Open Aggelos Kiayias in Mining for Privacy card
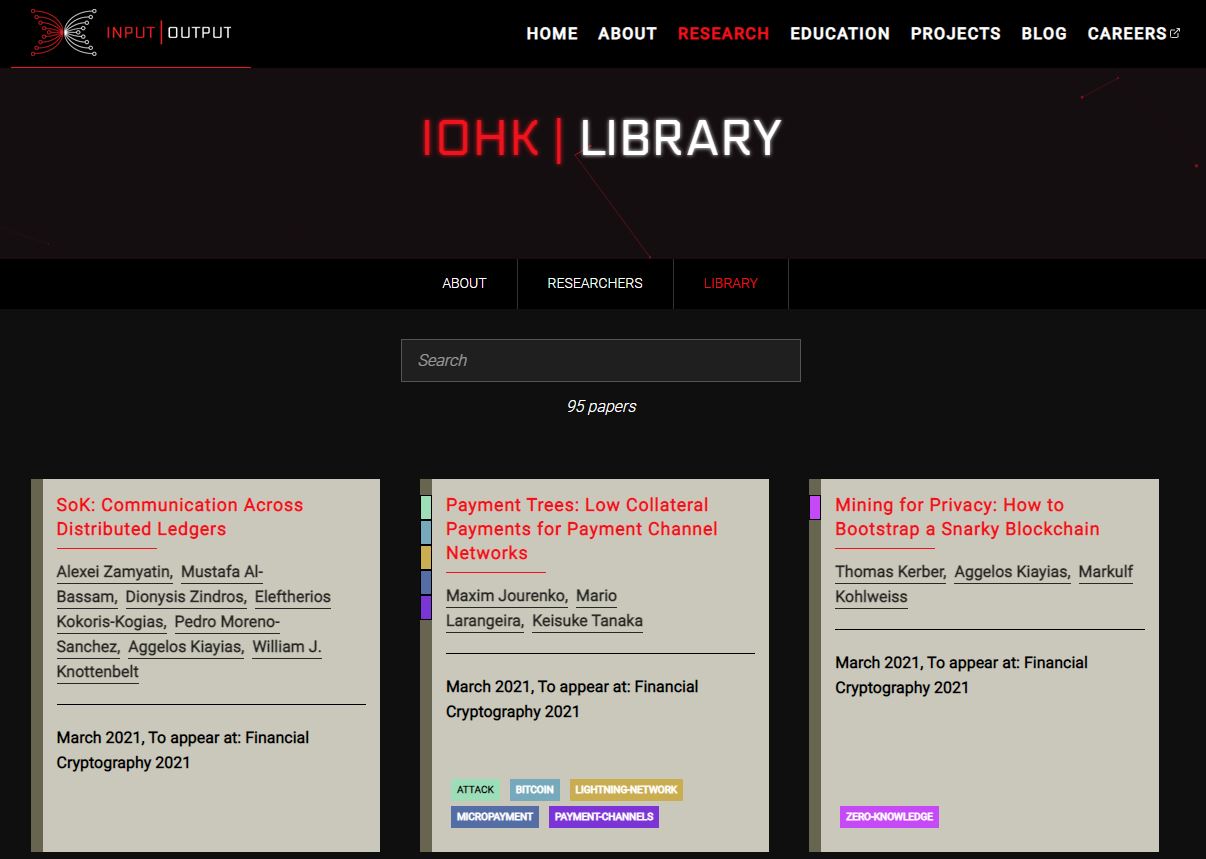Image resolution: width=1206 pixels, height=859 pixels. (1011, 572)
